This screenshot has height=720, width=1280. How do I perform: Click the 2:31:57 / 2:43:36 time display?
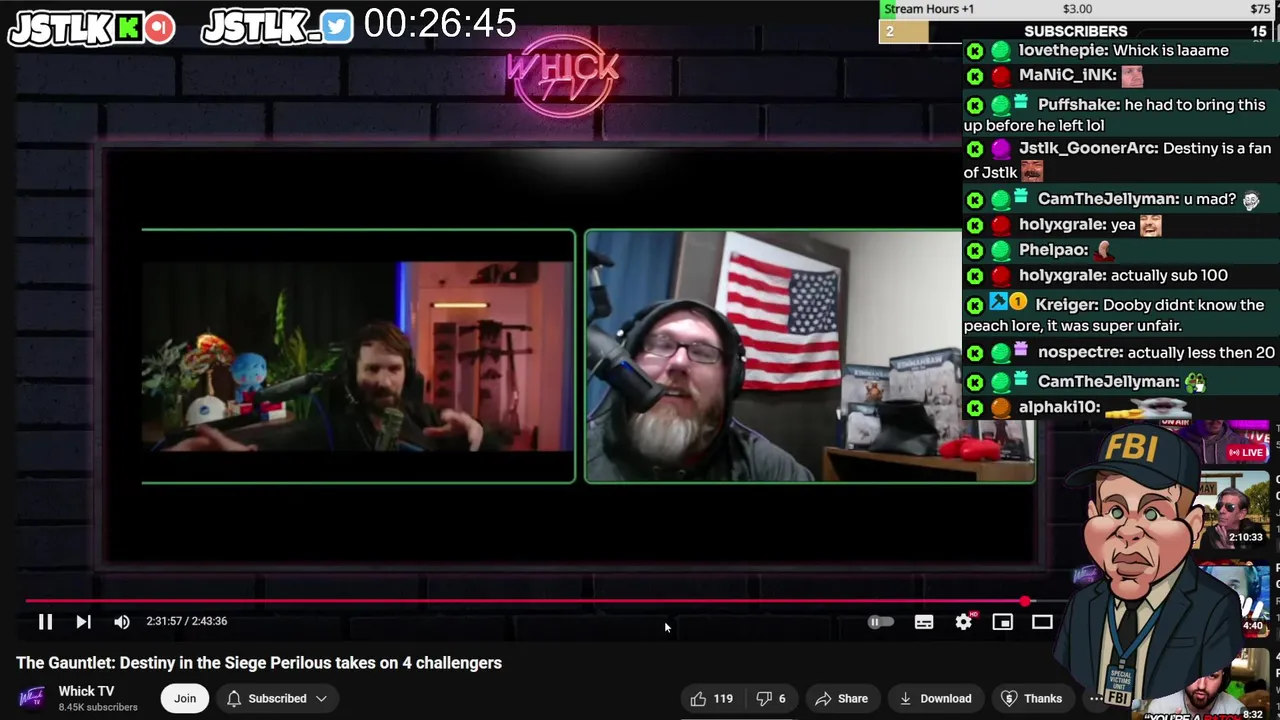[x=187, y=621]
